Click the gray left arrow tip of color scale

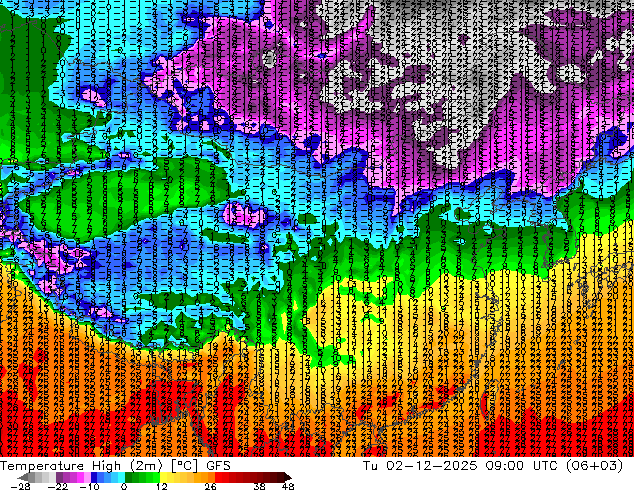coord(23,477)
